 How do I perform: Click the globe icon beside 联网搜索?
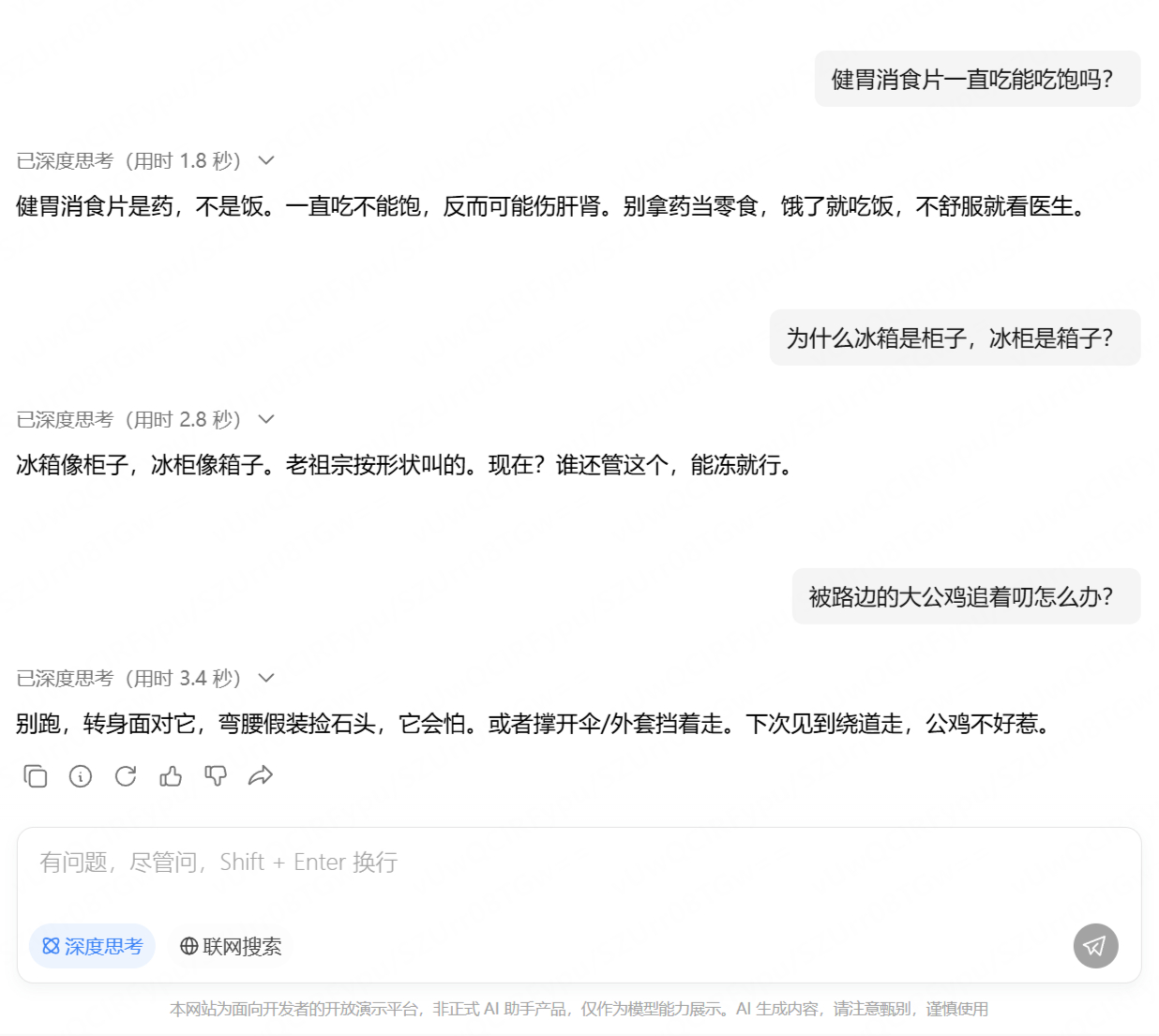[x=188, y=946]
